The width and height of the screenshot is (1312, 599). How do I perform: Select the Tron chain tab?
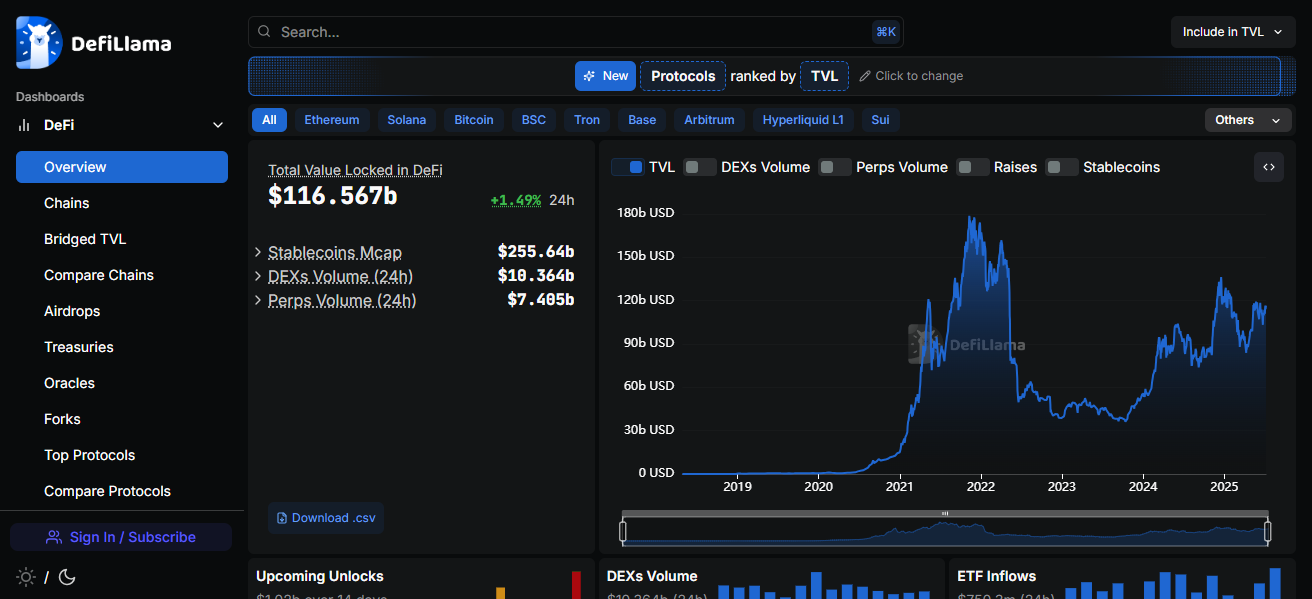tap(587, 120)
